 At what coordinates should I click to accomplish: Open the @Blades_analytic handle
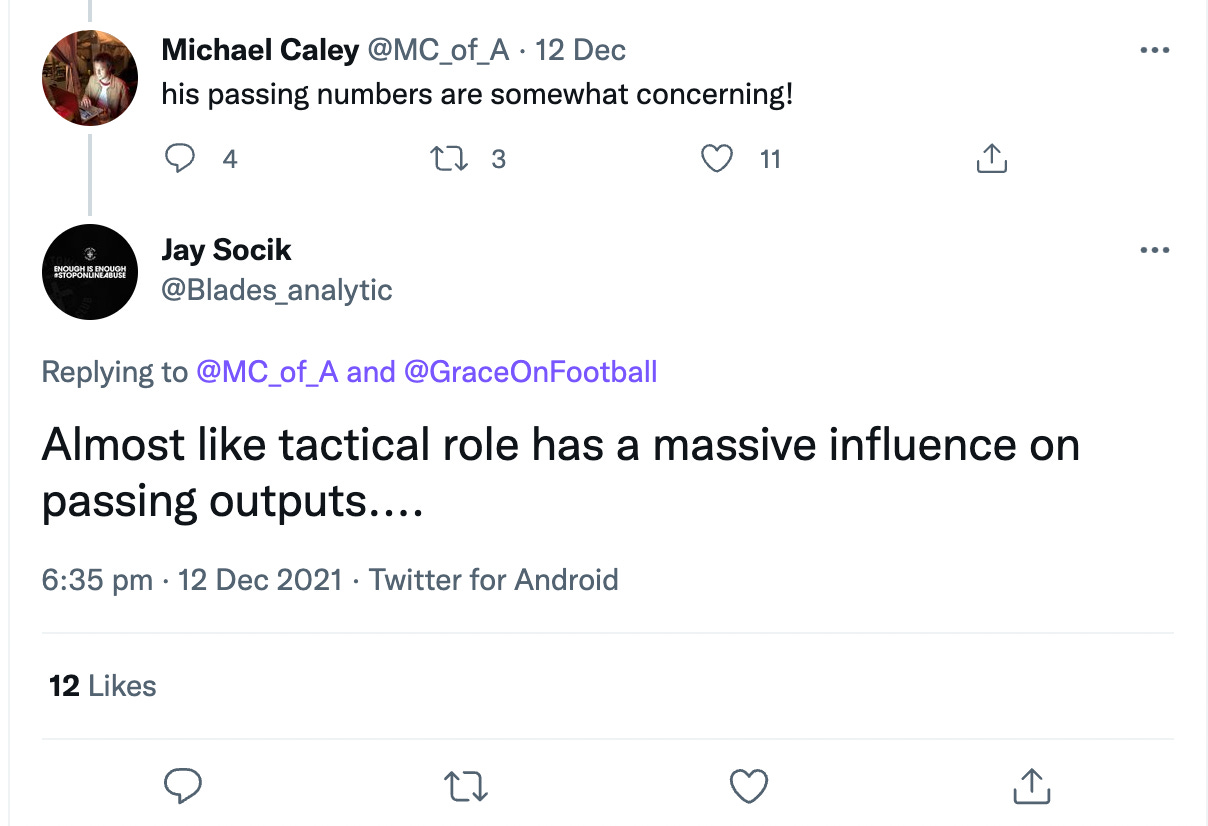pyautogui.click(x=277, y=290)
